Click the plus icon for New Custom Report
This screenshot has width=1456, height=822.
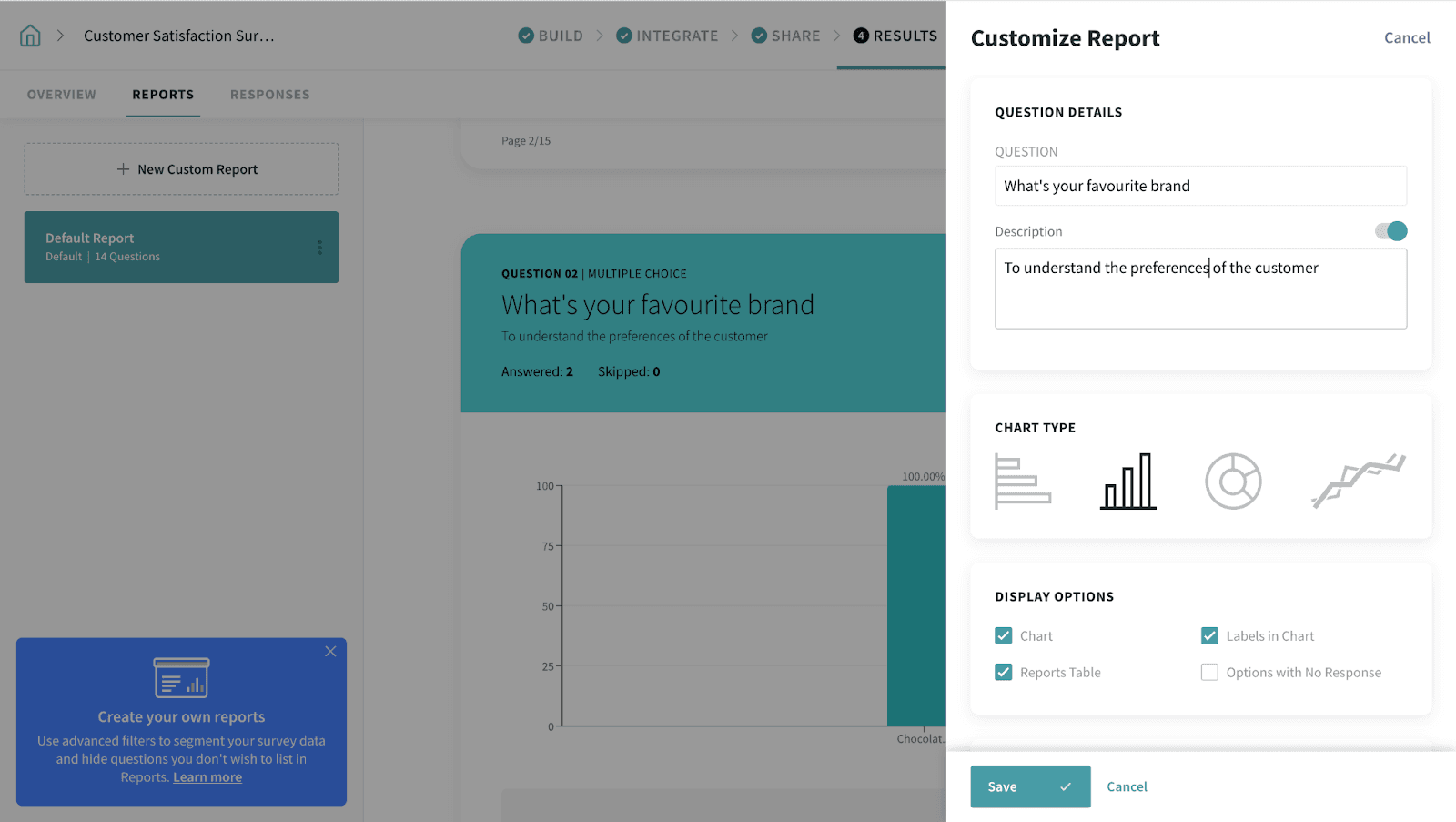123,169
